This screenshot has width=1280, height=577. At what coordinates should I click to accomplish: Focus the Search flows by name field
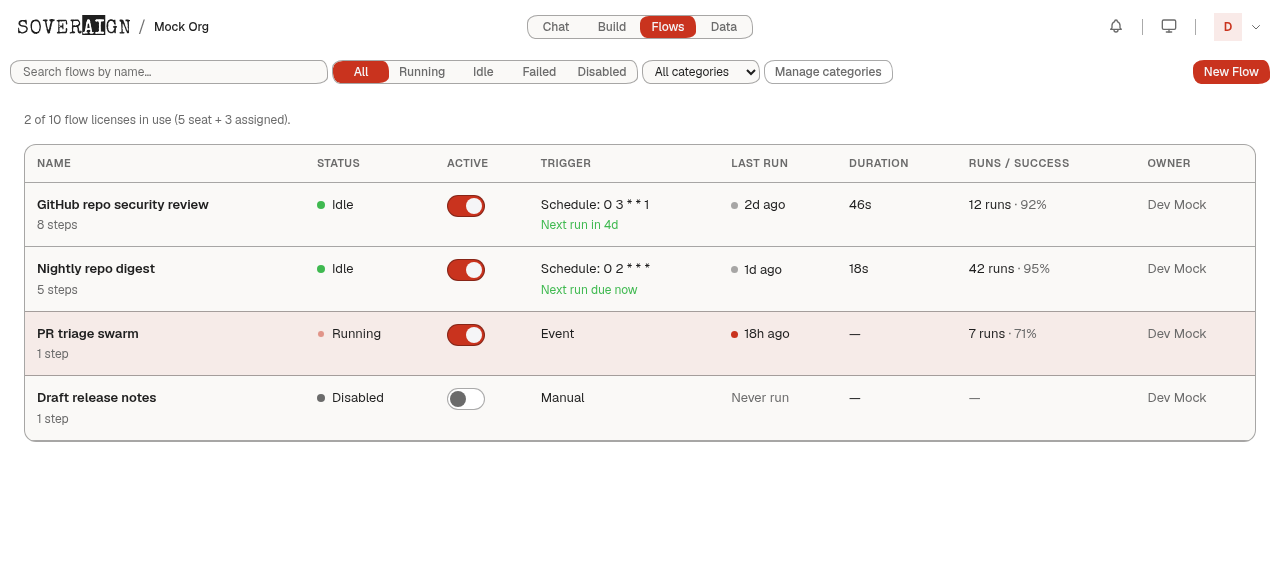click(169, 72)
